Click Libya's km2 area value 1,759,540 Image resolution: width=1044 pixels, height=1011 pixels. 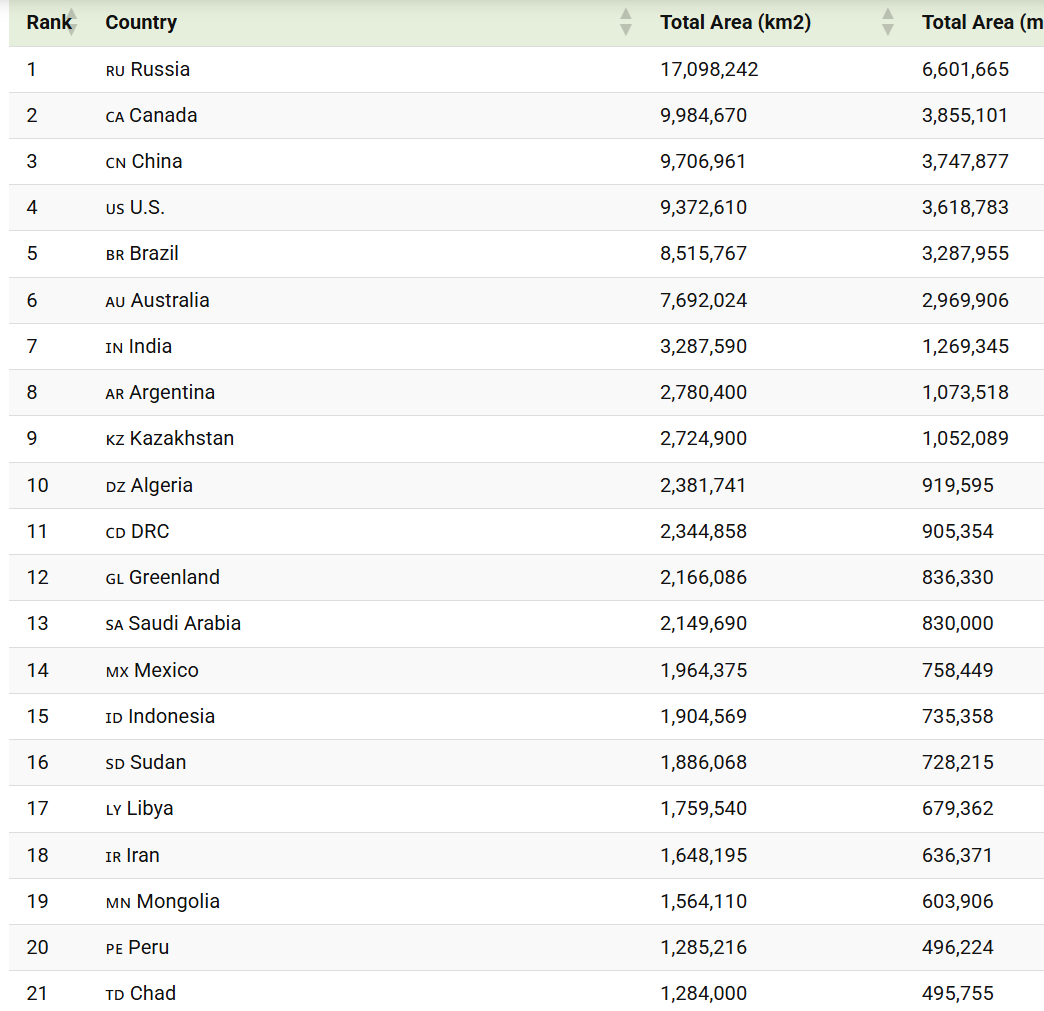coord(703,808)
